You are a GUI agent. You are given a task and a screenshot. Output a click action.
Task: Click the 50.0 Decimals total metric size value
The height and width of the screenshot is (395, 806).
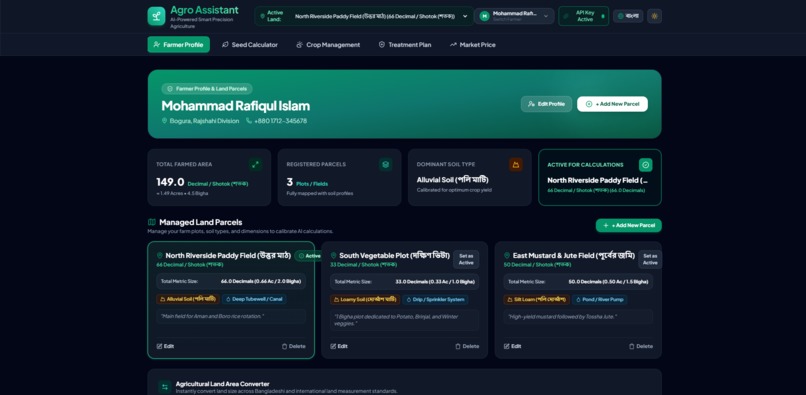[x=609, y=282]
